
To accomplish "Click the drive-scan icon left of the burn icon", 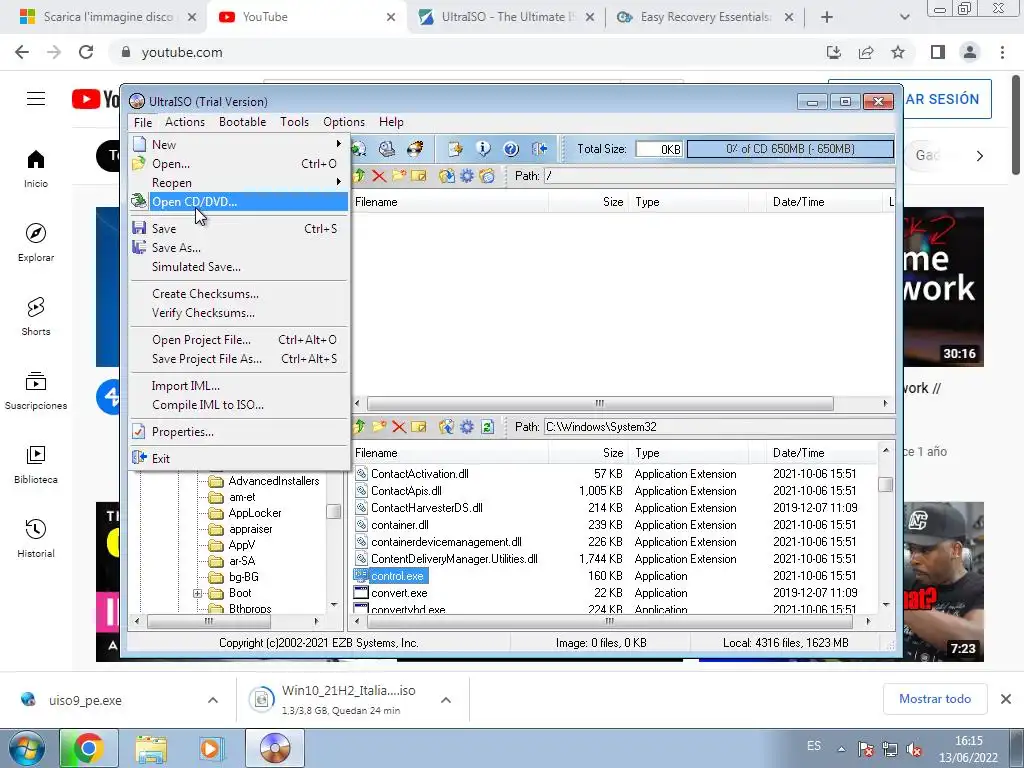I will click(387, 149).
